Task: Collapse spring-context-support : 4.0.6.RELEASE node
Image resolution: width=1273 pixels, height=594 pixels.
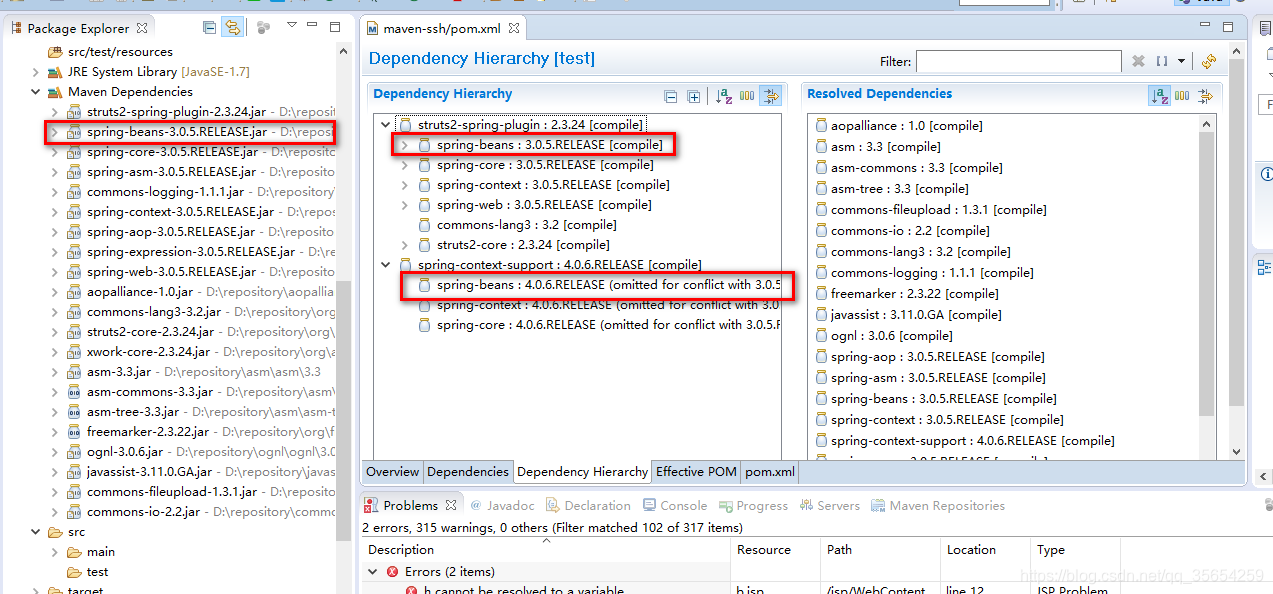Action: (385, 265)
